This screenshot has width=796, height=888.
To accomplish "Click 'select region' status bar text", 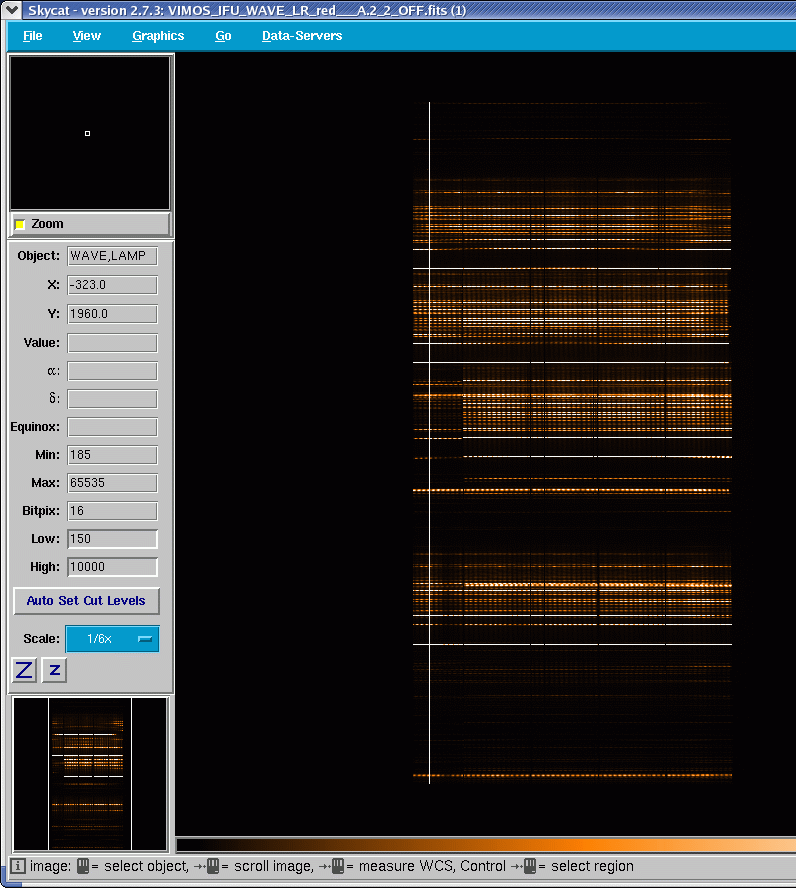I will coord(592,866).
